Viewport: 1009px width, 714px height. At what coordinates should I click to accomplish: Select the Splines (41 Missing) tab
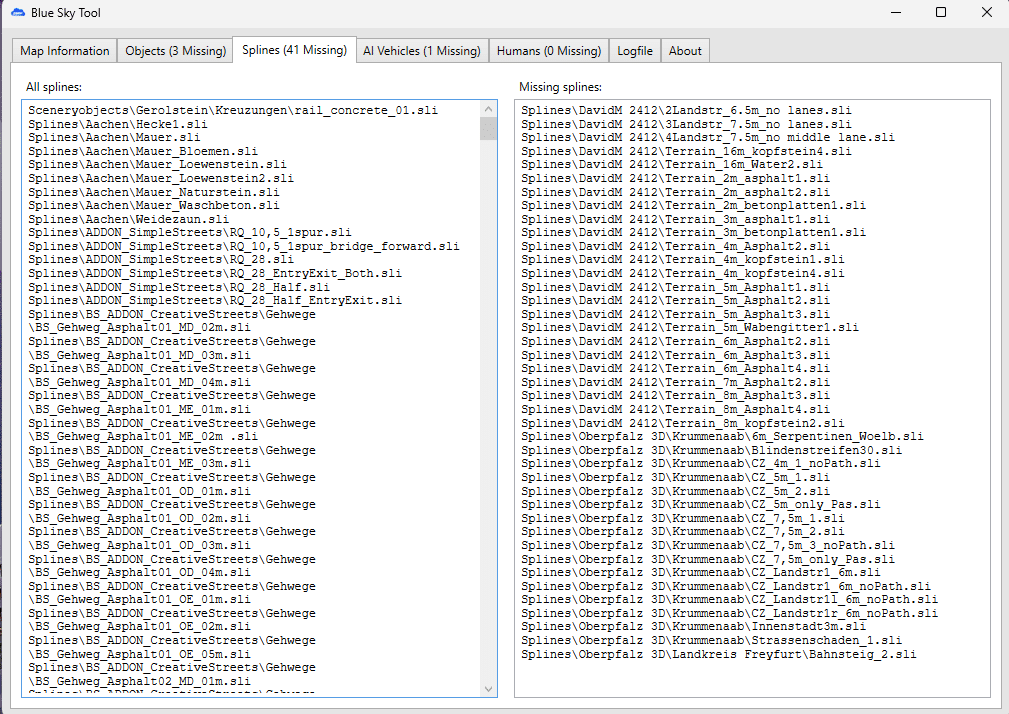[x=294, y=50]
